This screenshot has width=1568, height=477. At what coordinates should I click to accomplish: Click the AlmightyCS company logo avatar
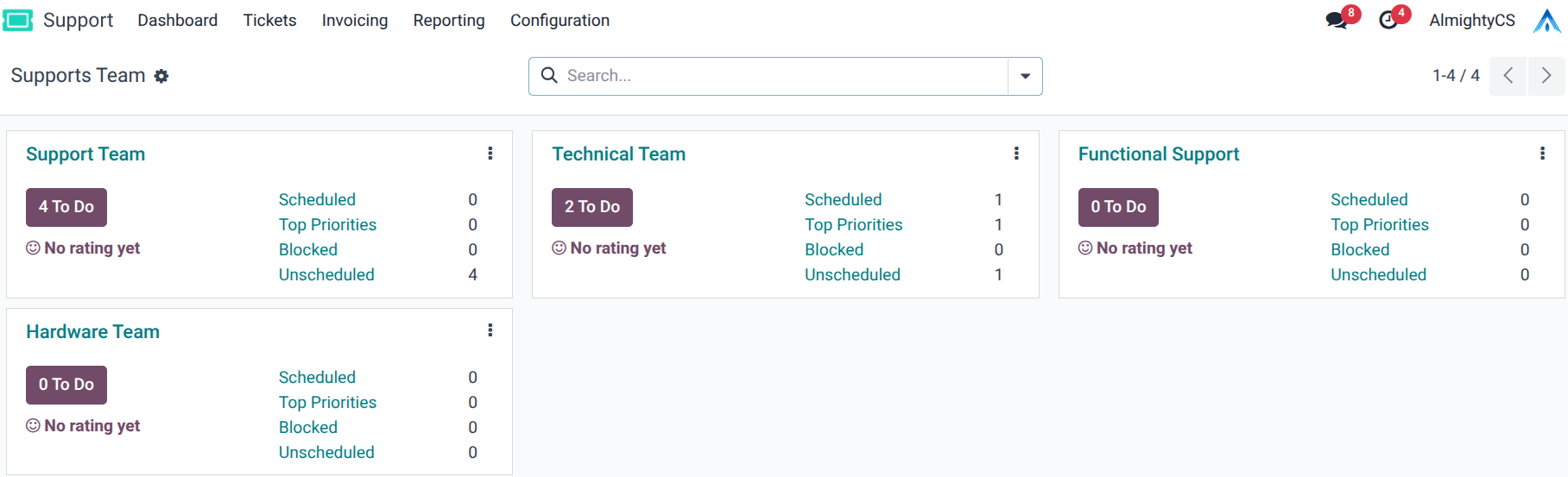(x=1546, y=21)
